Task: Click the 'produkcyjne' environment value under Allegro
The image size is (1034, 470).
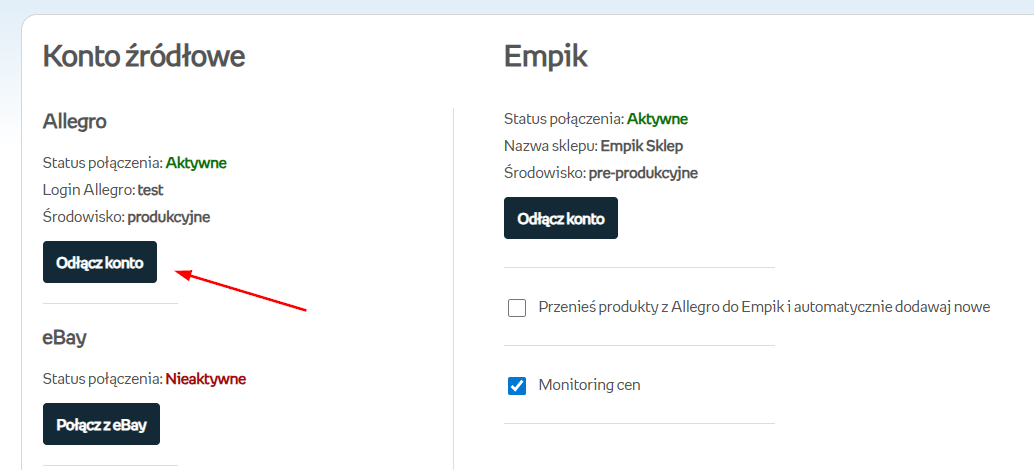Action: 168,216
